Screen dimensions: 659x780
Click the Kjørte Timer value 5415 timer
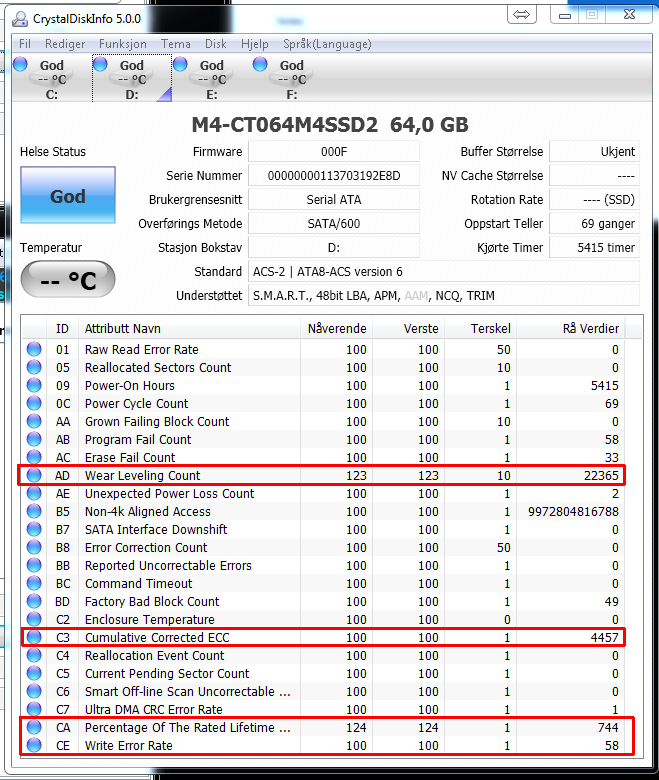(x=594, y=247)
